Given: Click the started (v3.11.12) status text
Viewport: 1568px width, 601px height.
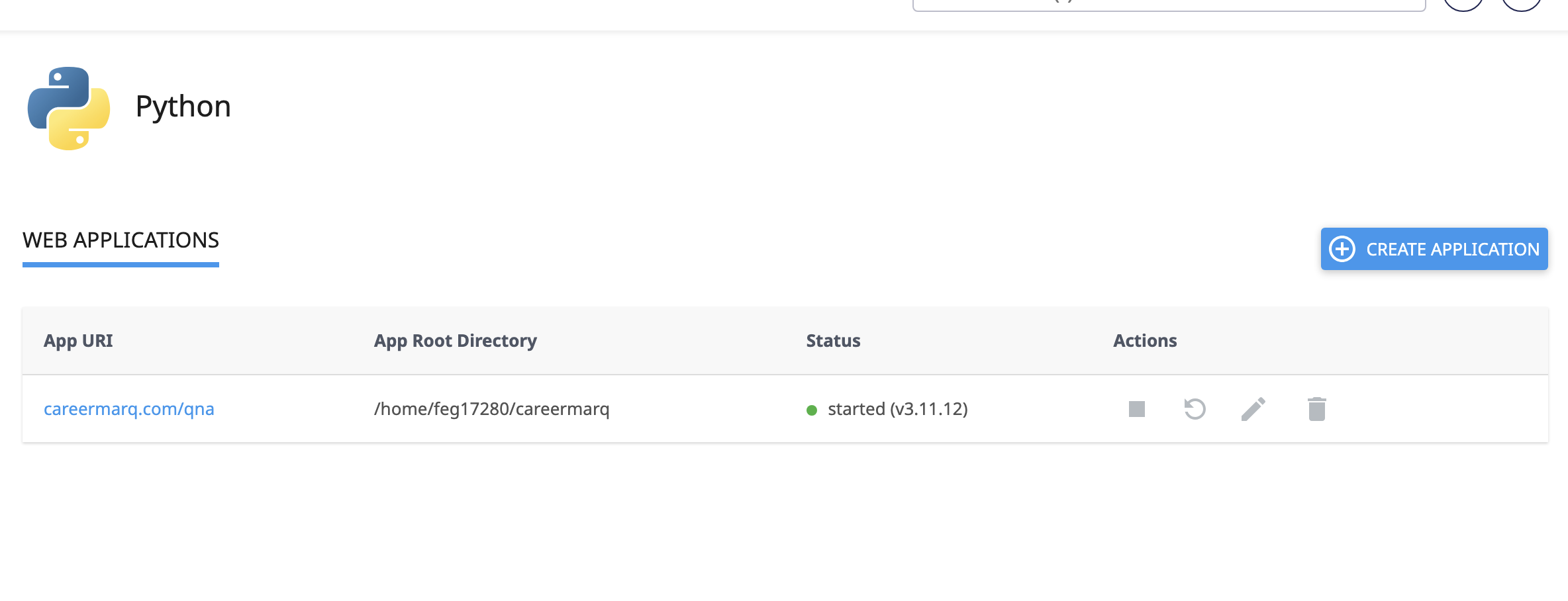Looking at the screenshot, I should 897,409.
